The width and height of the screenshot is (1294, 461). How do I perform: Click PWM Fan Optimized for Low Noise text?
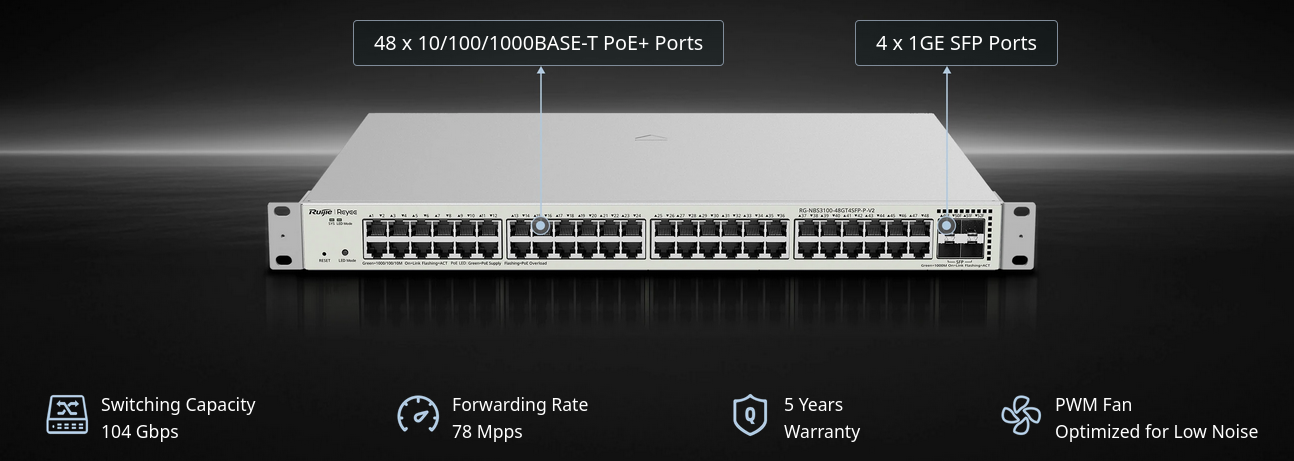coord(1156,418)
